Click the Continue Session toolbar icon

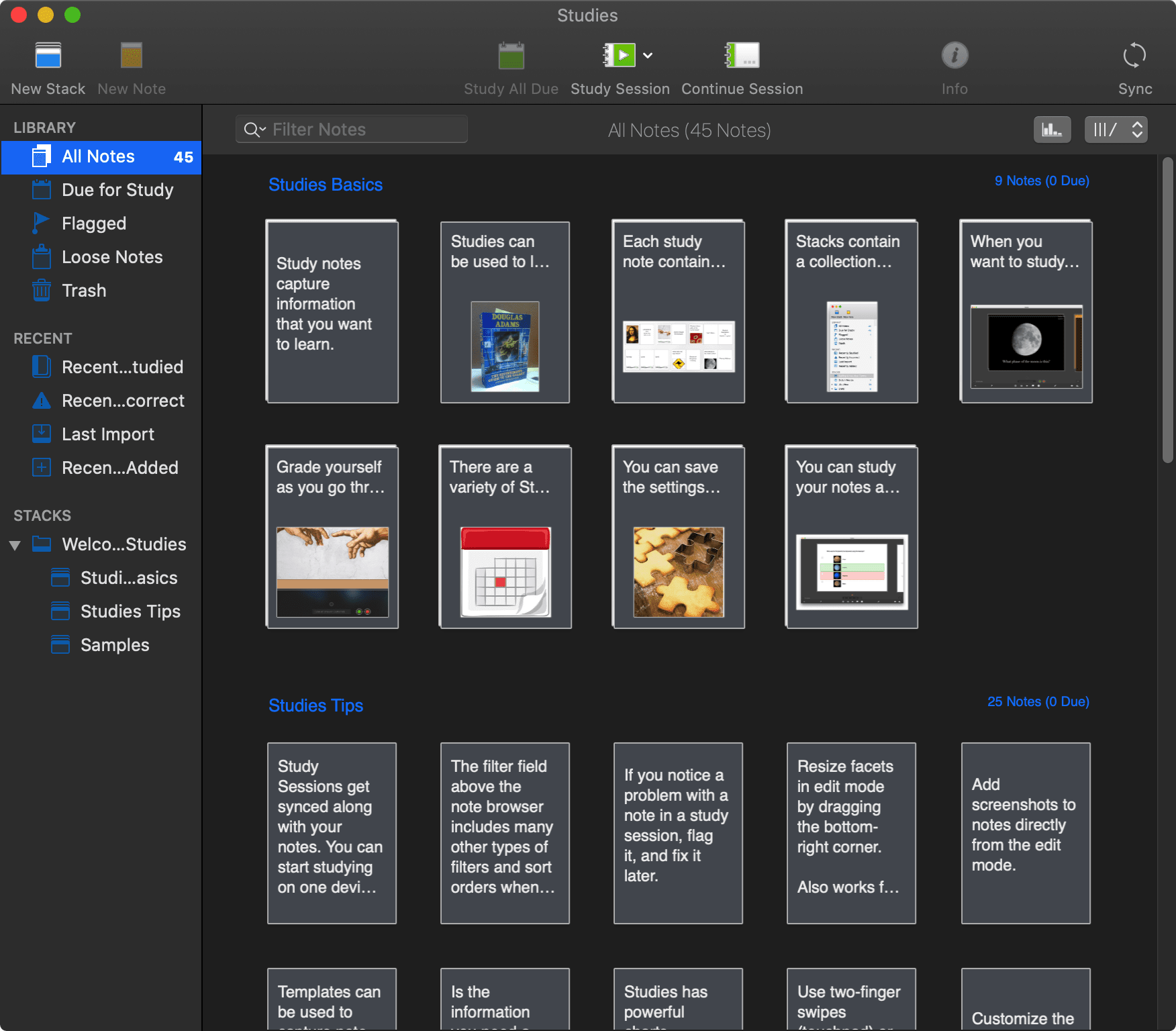tap(742, 56)
